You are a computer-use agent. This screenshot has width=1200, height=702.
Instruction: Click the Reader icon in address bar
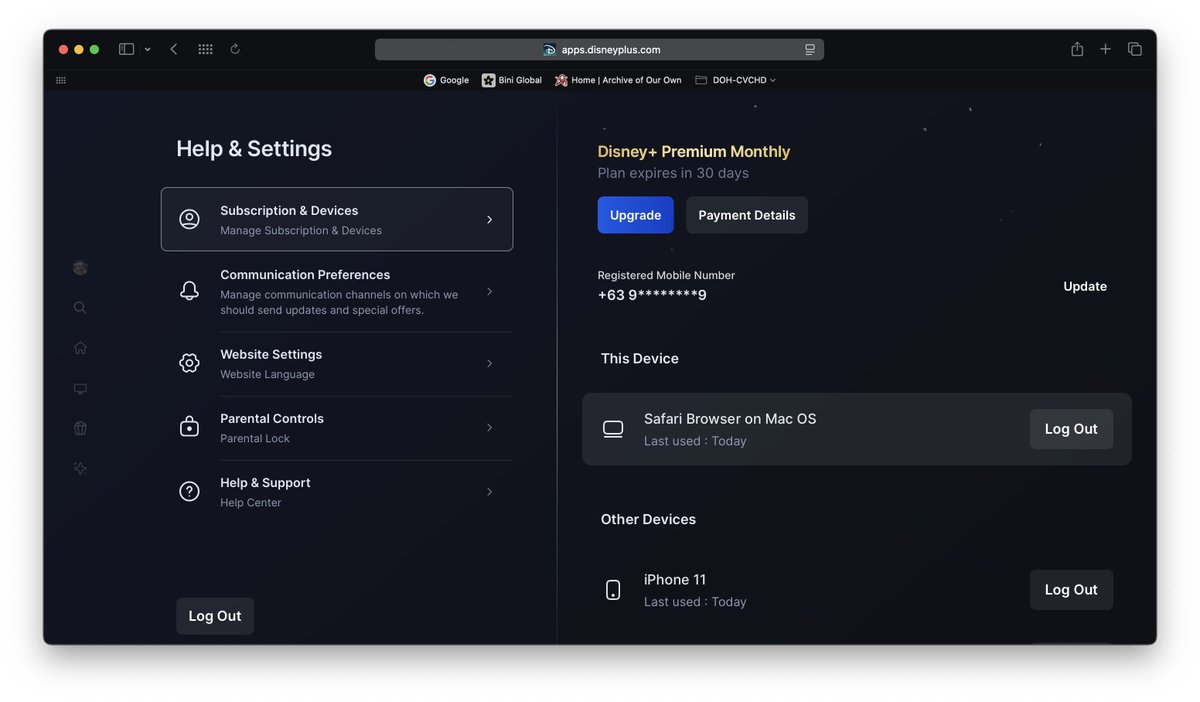tap(810, 49)
